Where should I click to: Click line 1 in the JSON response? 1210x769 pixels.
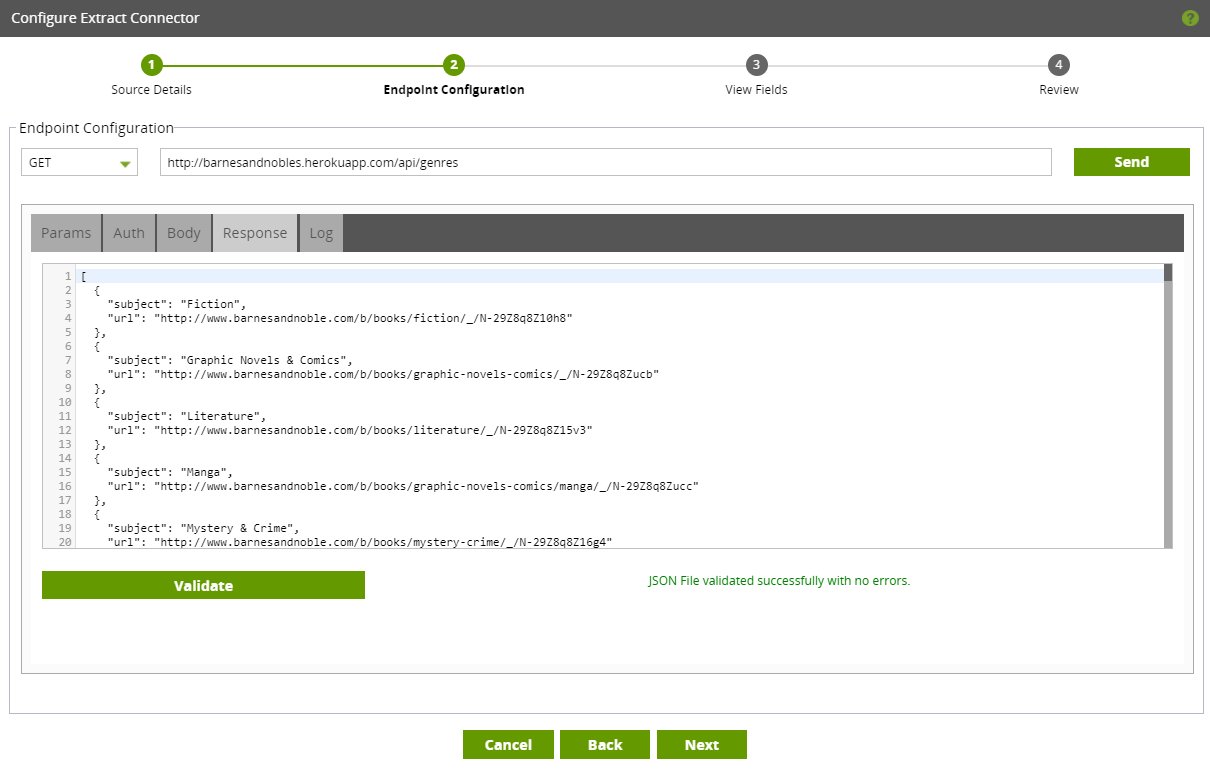point(400,276)
